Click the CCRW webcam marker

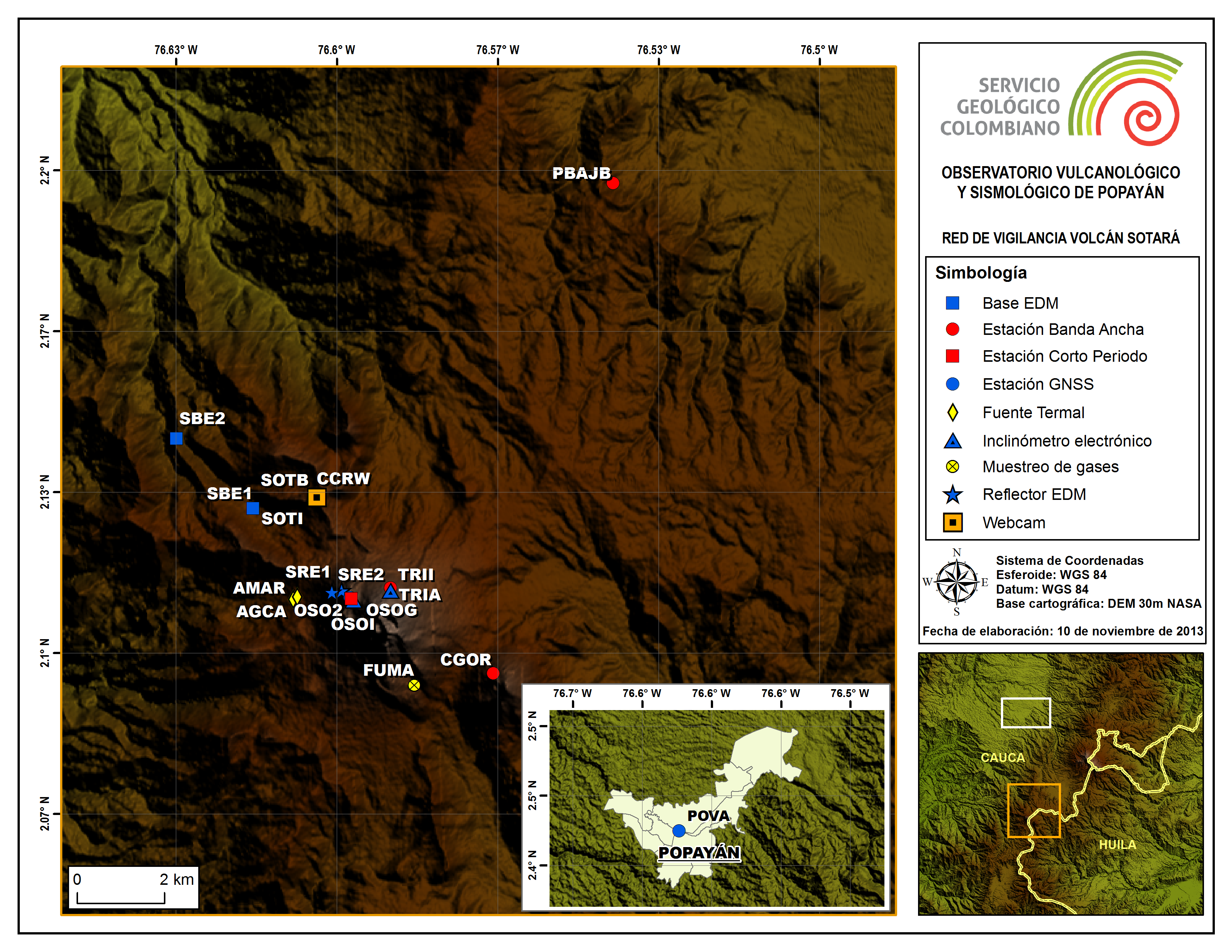tap(317, 497)
